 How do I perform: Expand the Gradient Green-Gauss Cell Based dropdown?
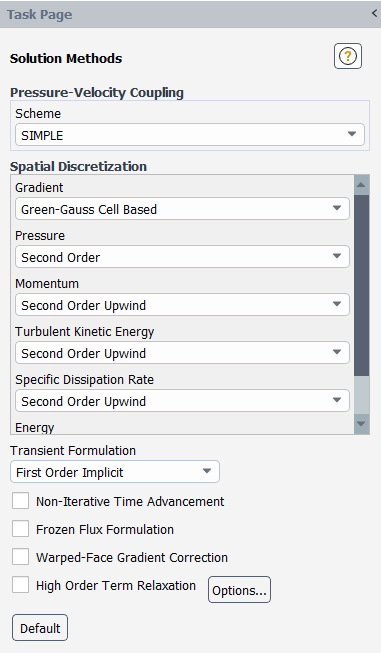click(x=182, y=209)
